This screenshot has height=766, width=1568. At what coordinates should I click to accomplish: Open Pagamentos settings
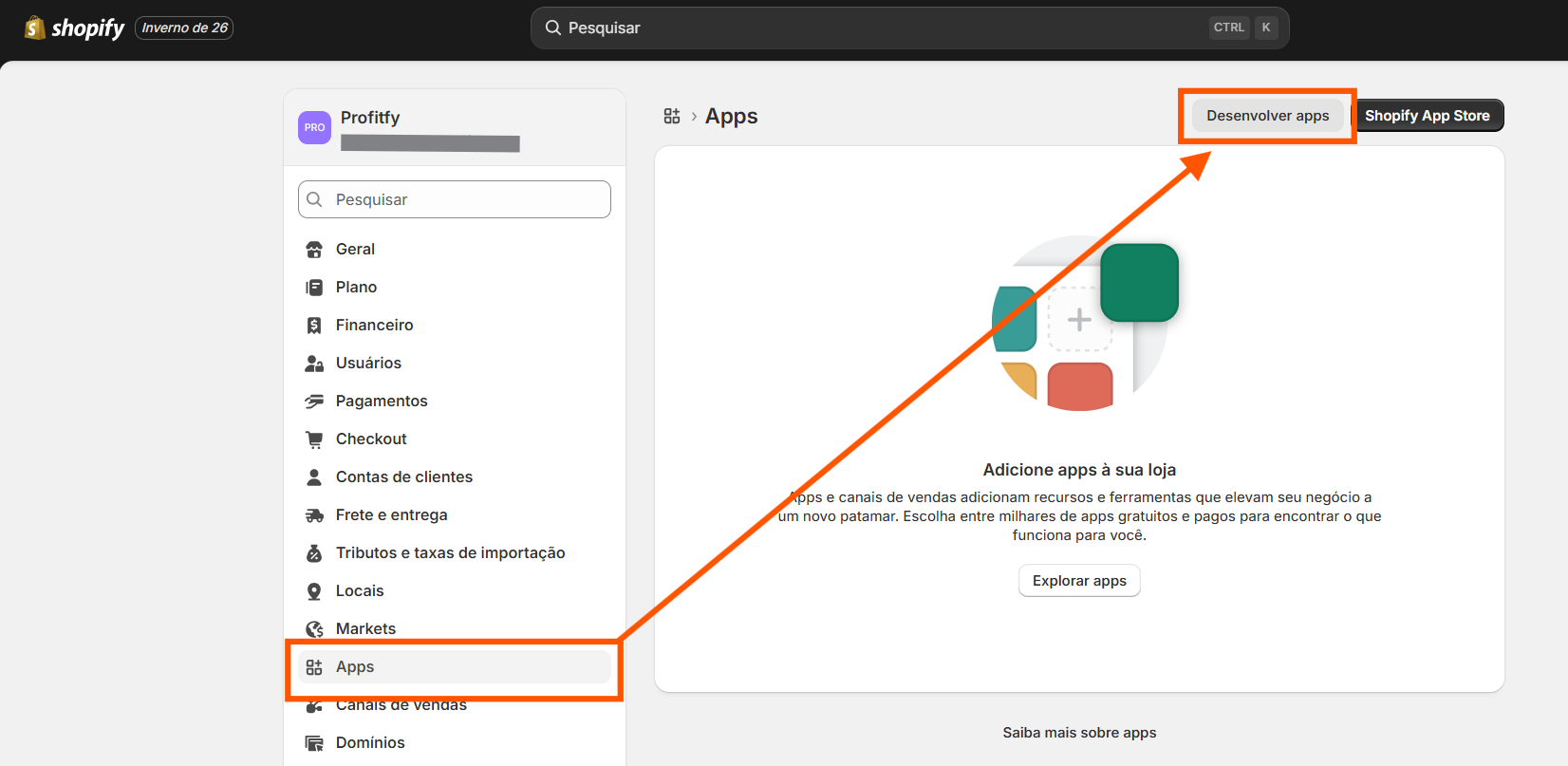[455, 401]
